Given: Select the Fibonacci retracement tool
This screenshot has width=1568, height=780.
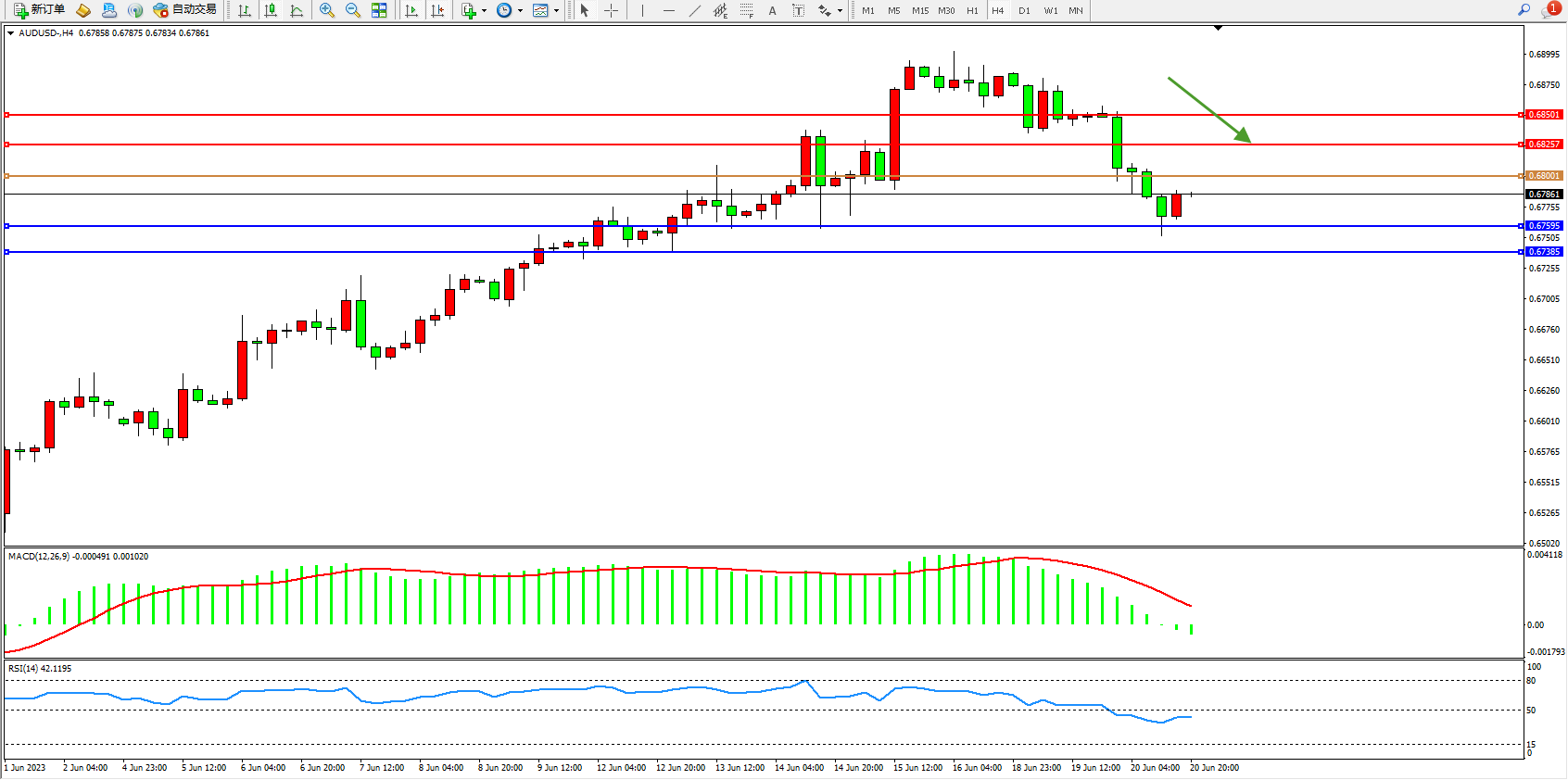Looking at the screenshot, I should pos(746,10).
